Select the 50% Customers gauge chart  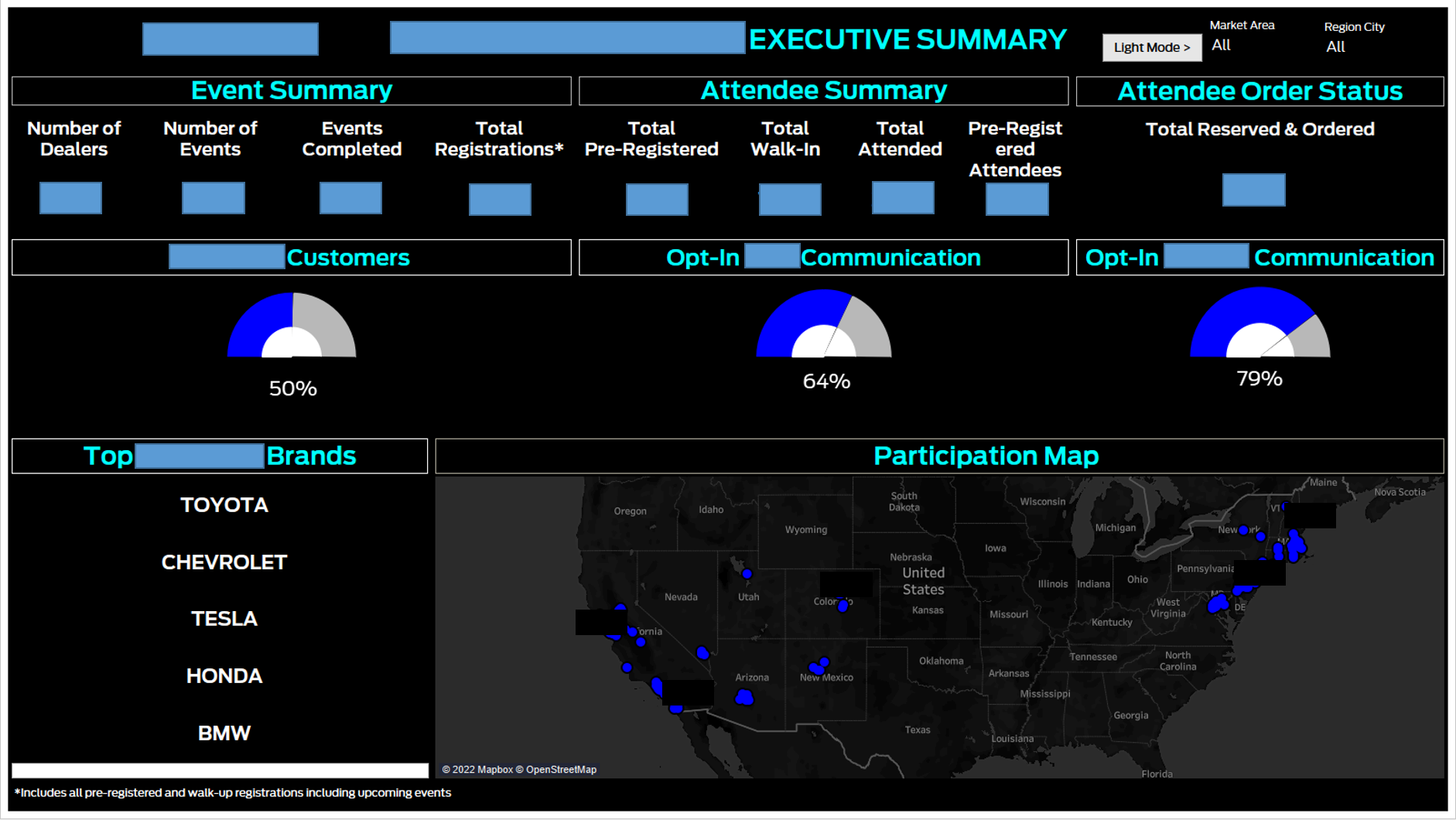[292, 326]
